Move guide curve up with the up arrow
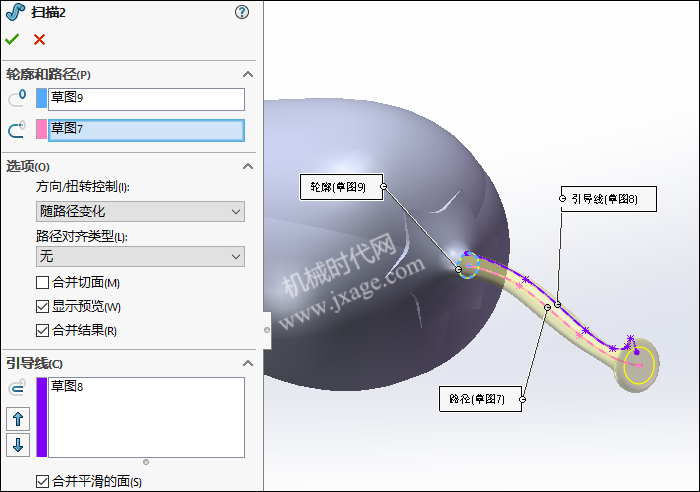 pos(18,419)
